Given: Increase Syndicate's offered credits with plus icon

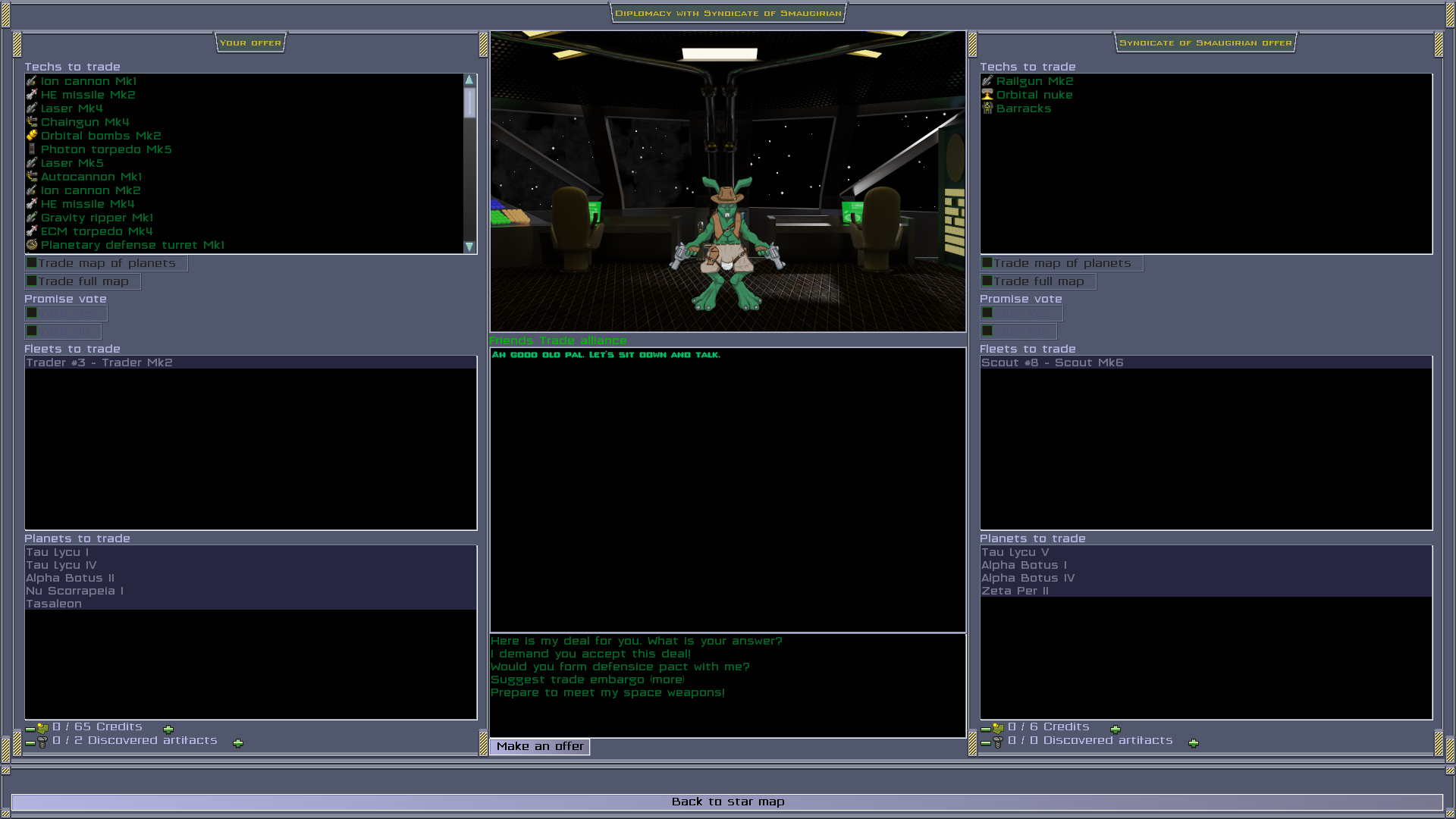Looking at the screenshot, I should (x=1116, y=729).
